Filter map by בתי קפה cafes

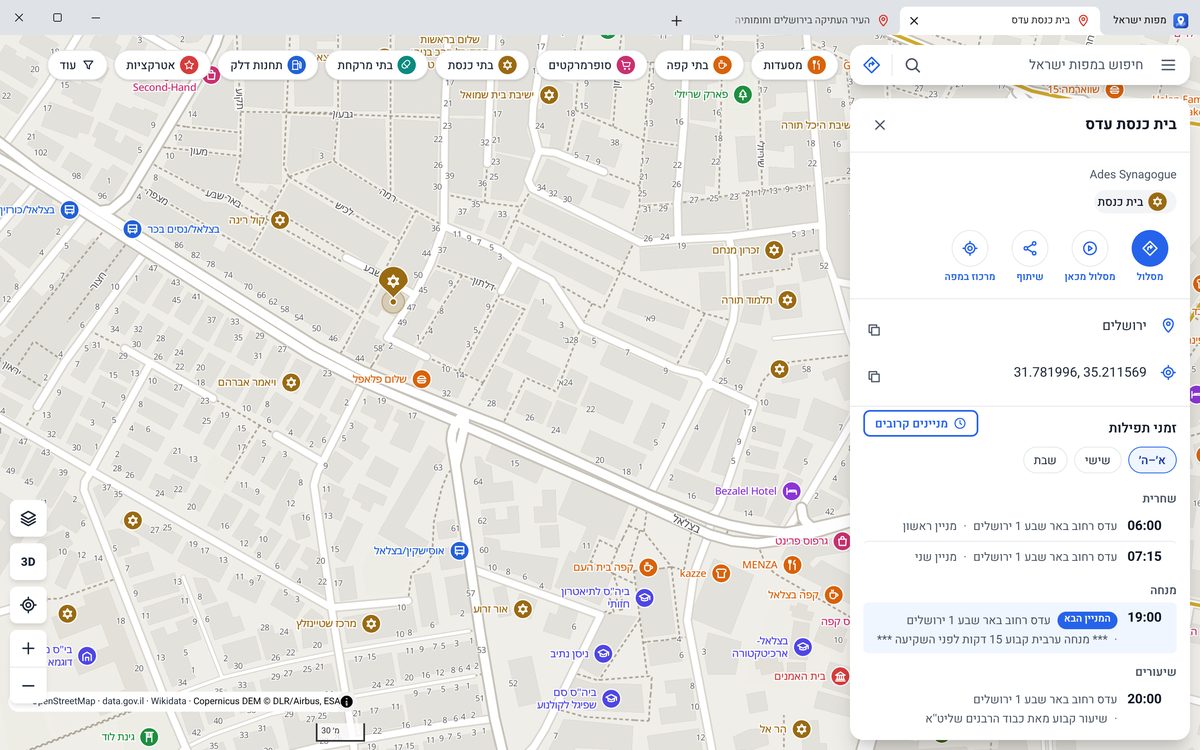pyautogui.click(x=699, y=65)
